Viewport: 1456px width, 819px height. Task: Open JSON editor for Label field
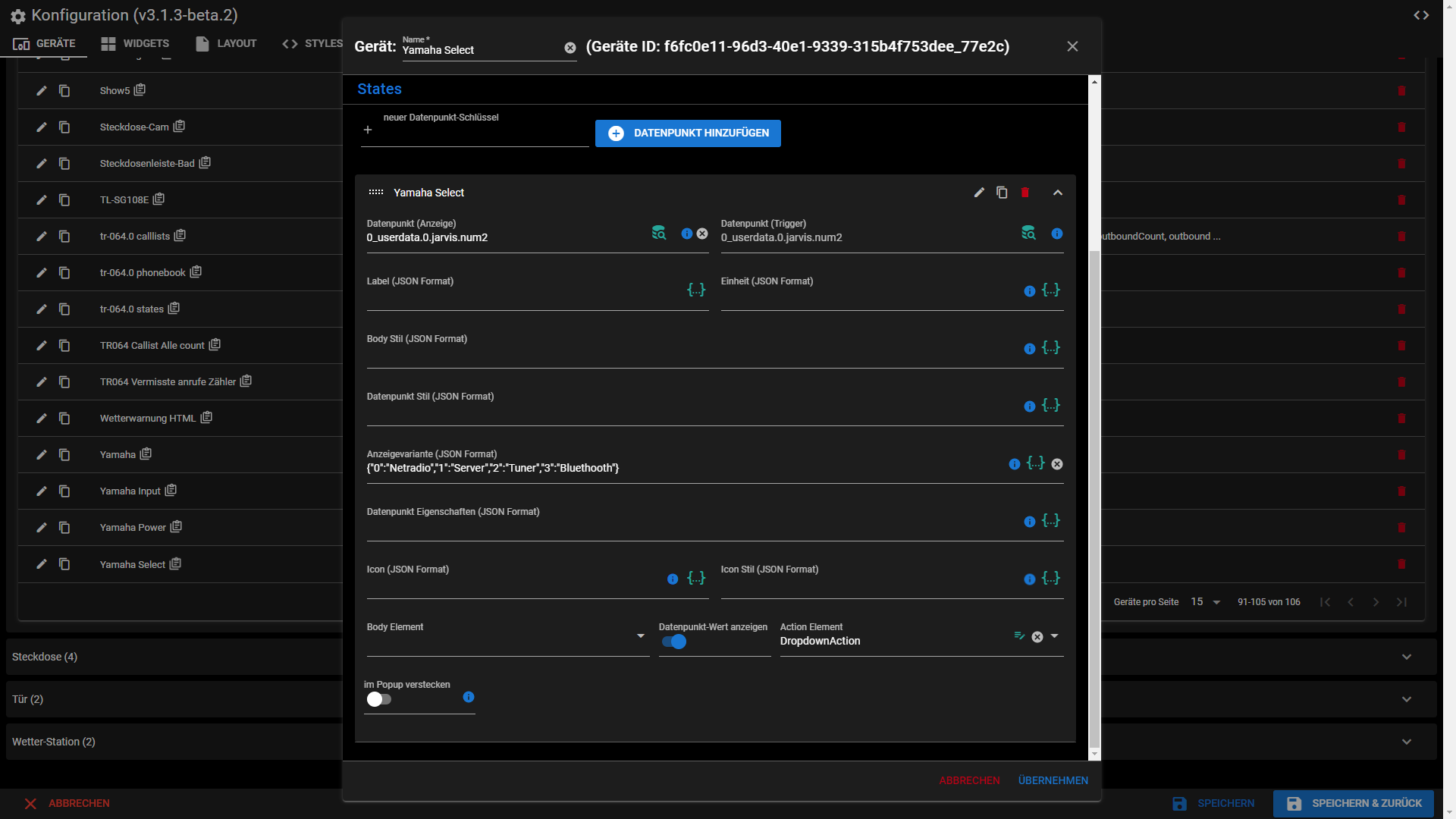click(696, 290)
